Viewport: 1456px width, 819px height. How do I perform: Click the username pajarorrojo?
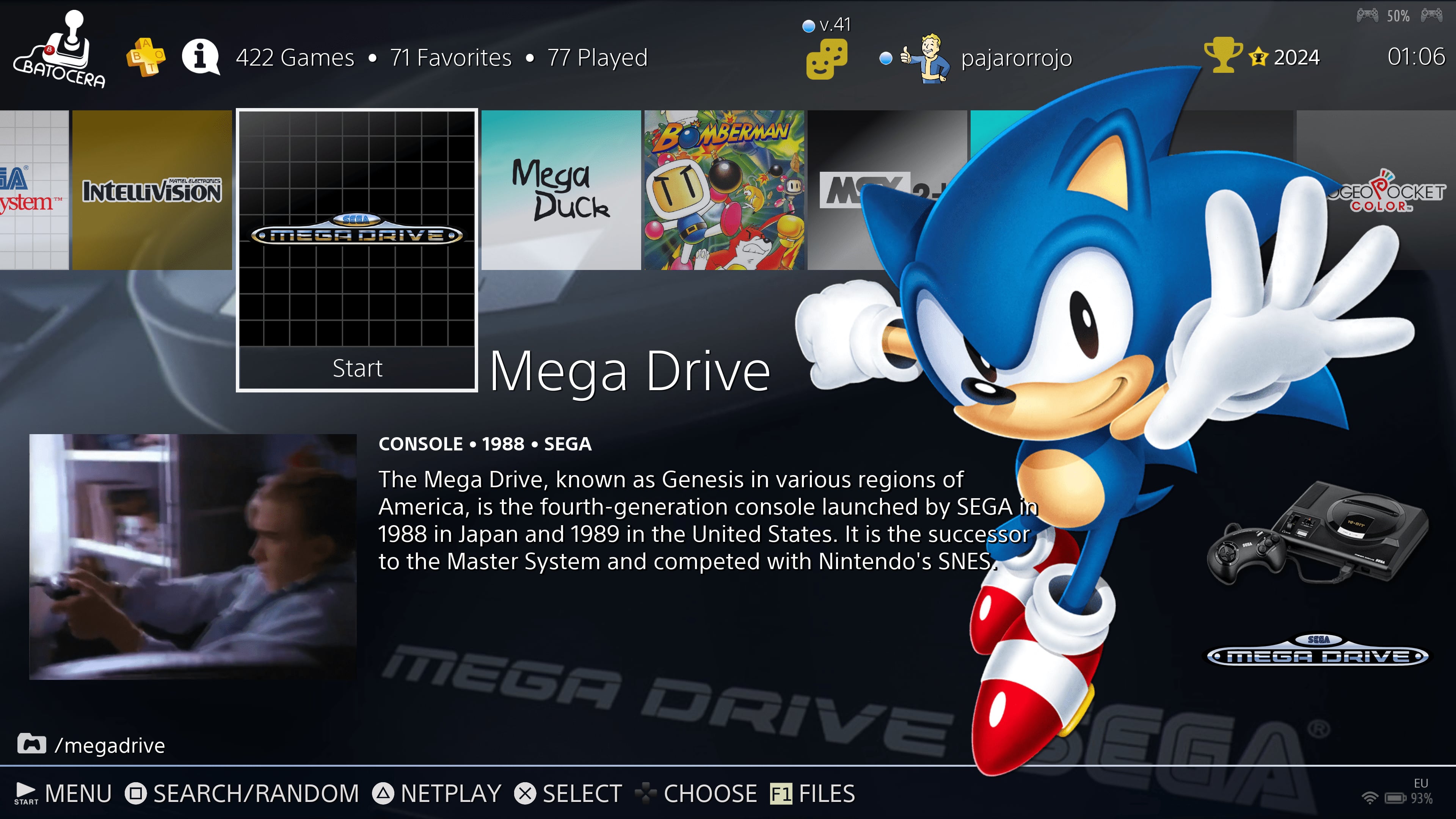pos(1016,58)
